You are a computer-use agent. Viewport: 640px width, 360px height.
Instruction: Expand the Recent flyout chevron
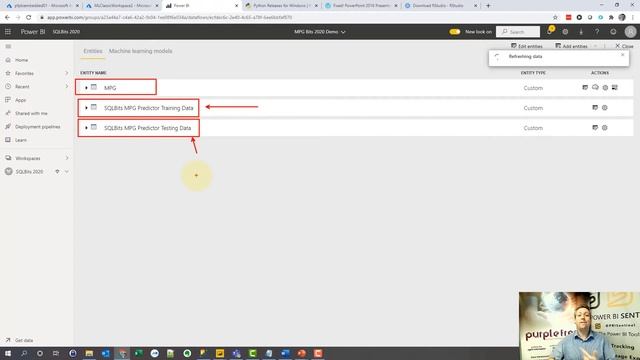(x=67, y=87)
